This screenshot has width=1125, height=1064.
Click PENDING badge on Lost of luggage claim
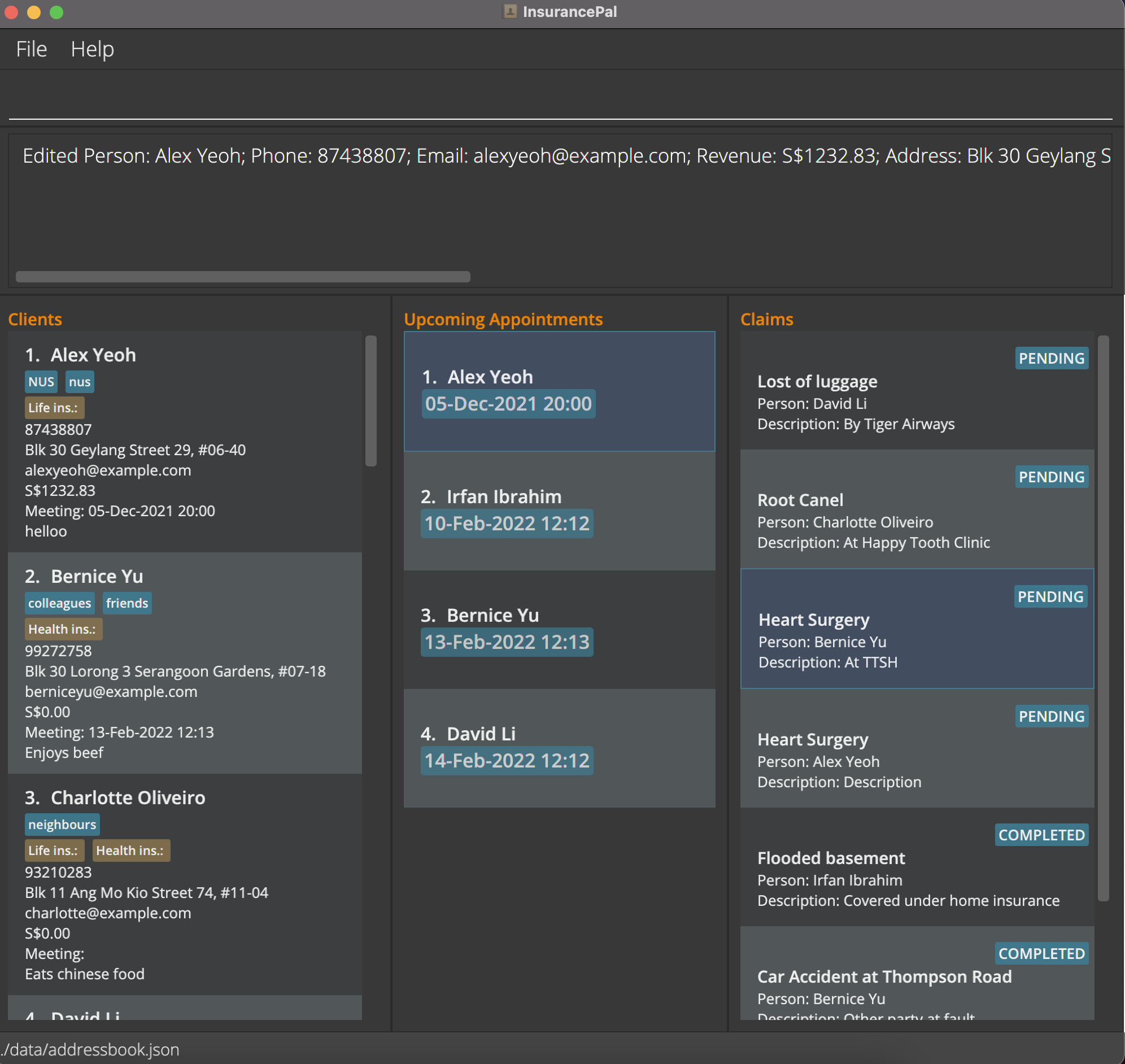pos(1051,359)
